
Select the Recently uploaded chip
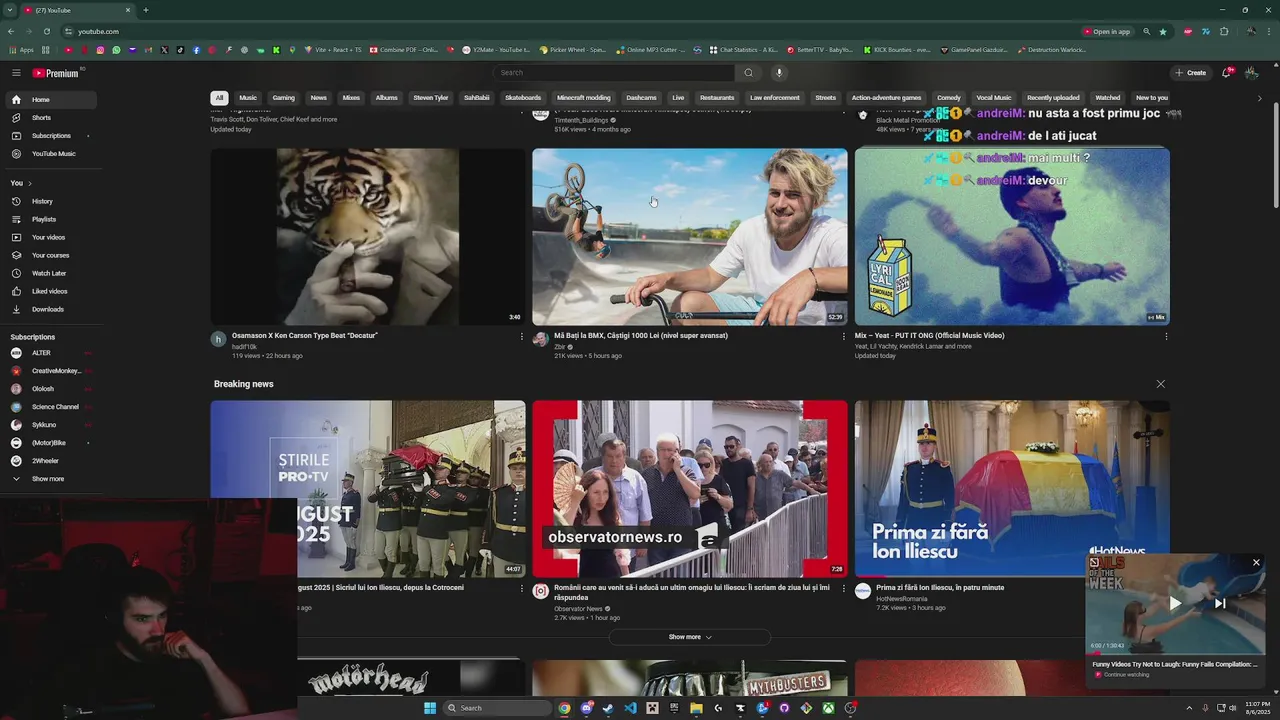1053,98
